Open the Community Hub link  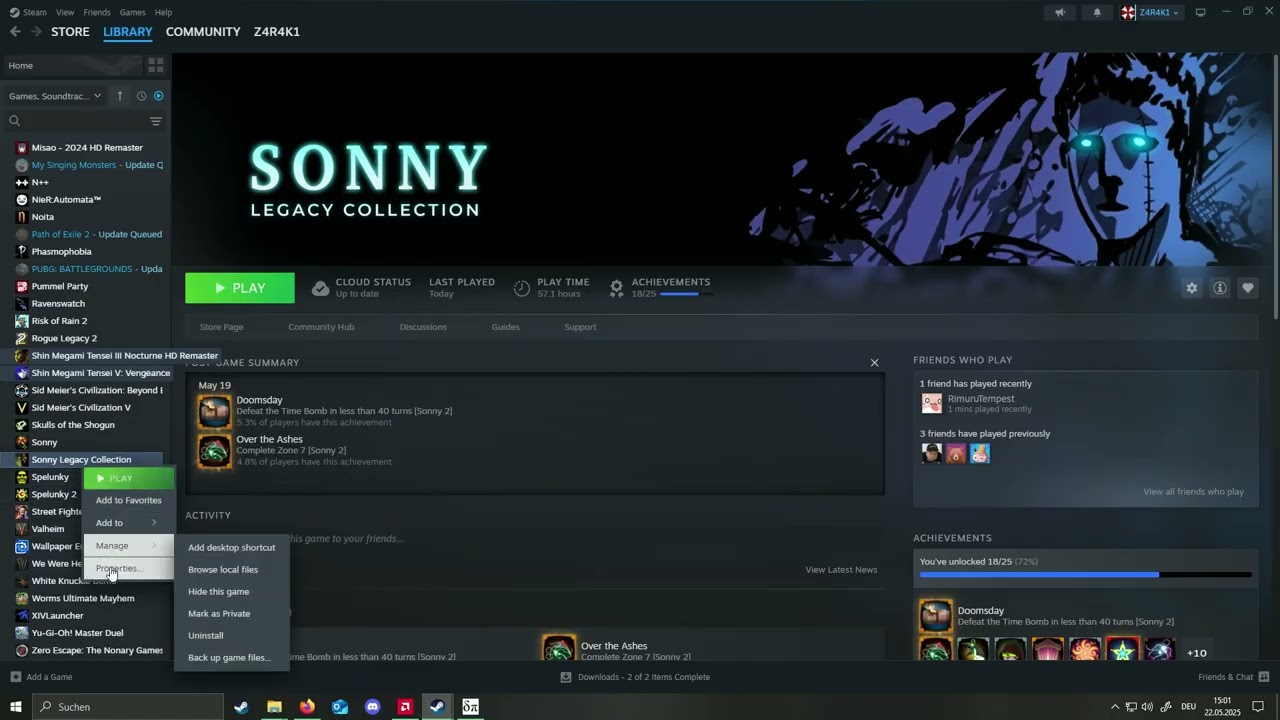(x=321, y=327)
